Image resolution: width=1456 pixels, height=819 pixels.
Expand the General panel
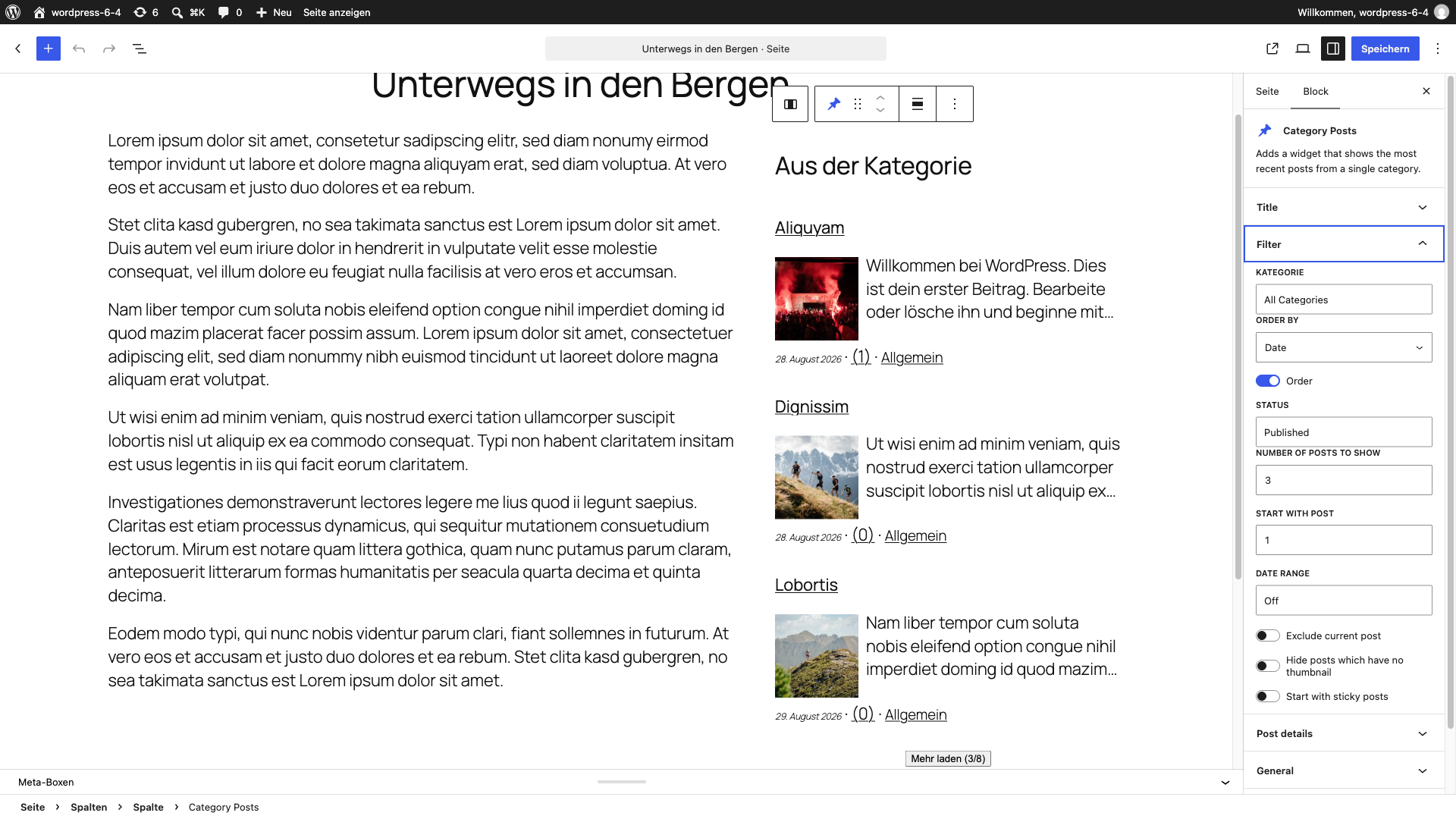tap(1344, 770)
